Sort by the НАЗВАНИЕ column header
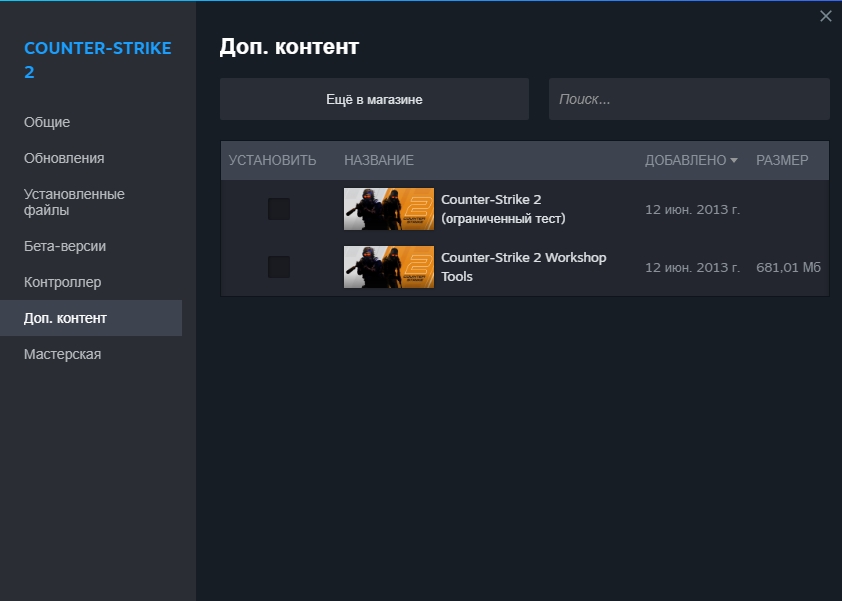Viewport: 842px width, 601px height. pos(379,160)
